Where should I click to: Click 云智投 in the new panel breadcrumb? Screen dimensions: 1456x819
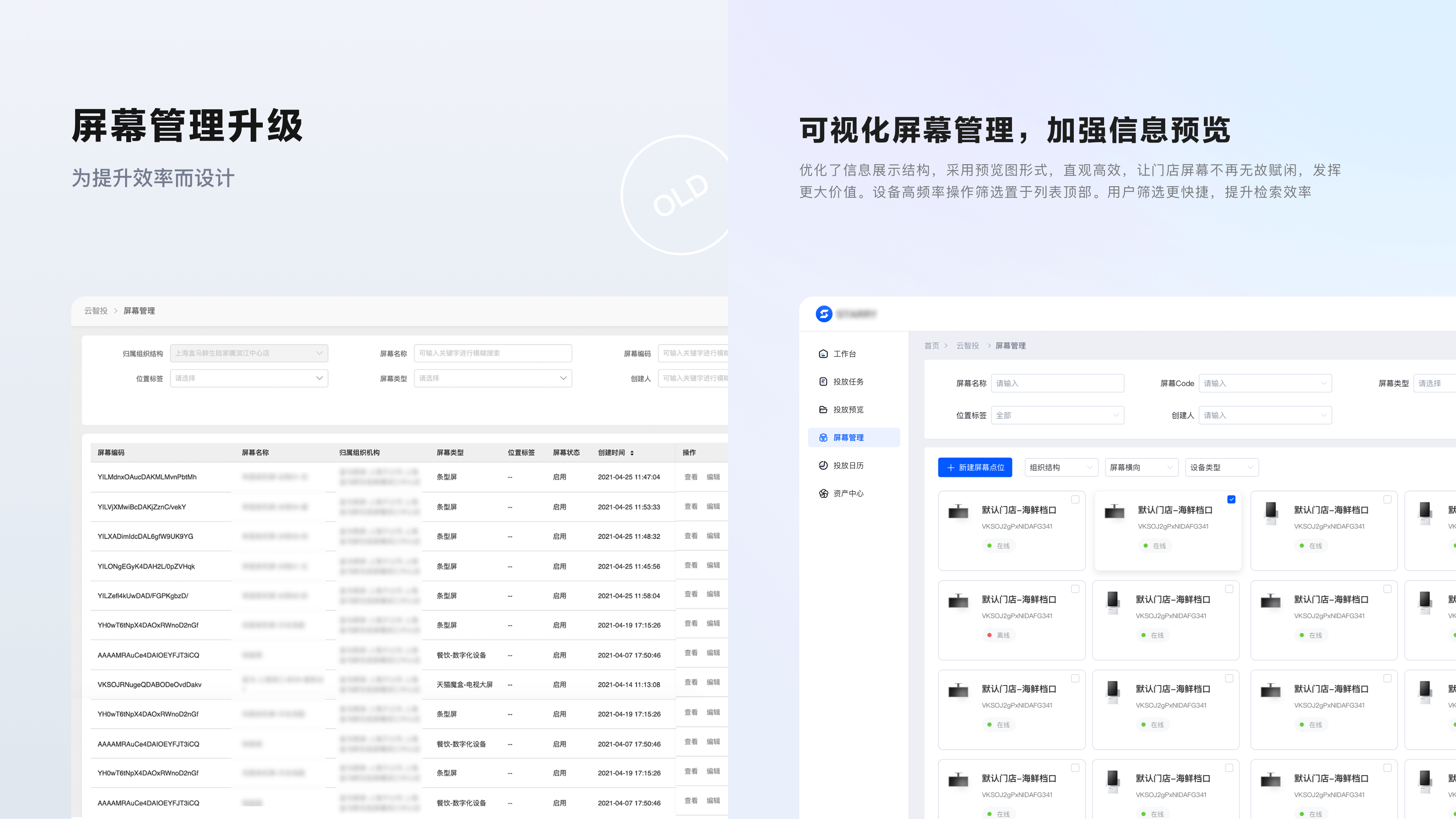[x=967, y=345]
